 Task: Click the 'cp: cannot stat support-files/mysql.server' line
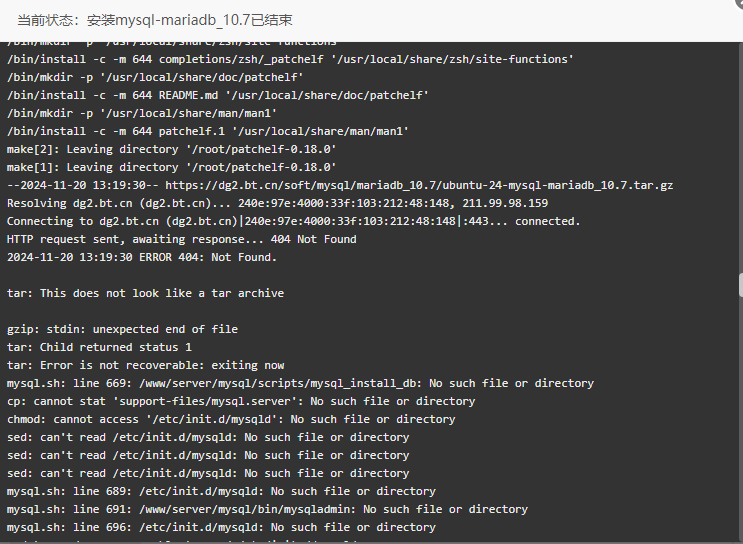tap(241, 401)
